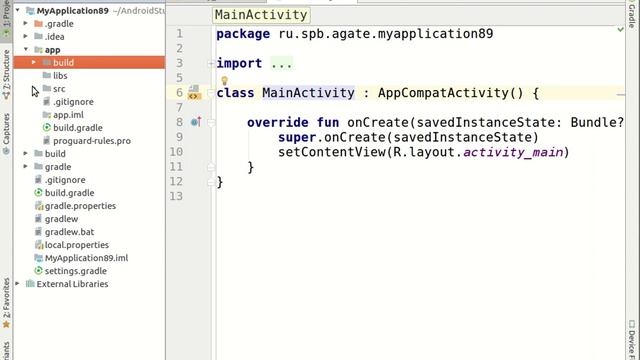This screenshot has width=640, height=360.
Task: Select settings.gradle file
Action: (76, 271)
